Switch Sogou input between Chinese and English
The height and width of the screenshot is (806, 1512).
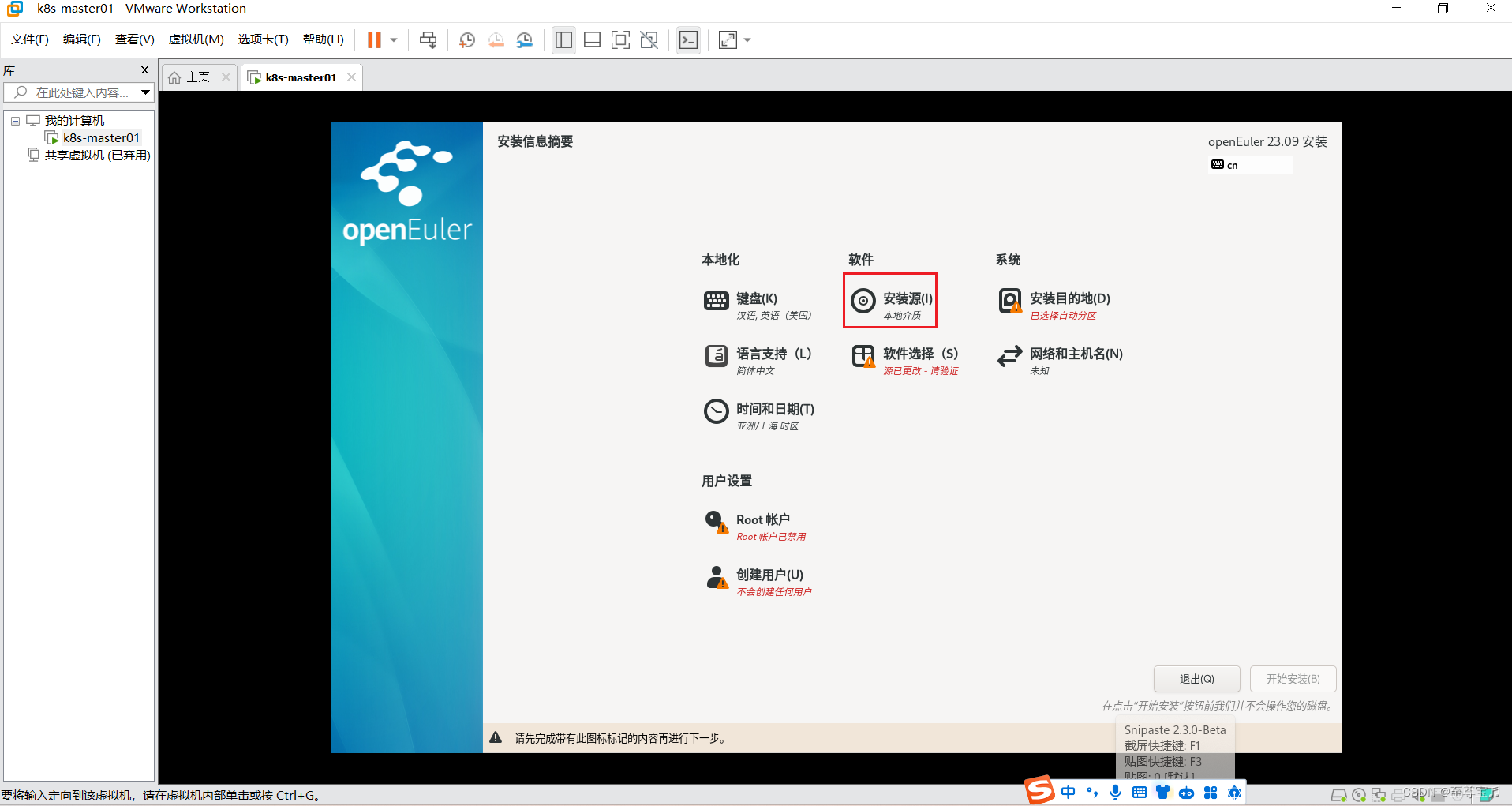click(x=1069, y=792)
